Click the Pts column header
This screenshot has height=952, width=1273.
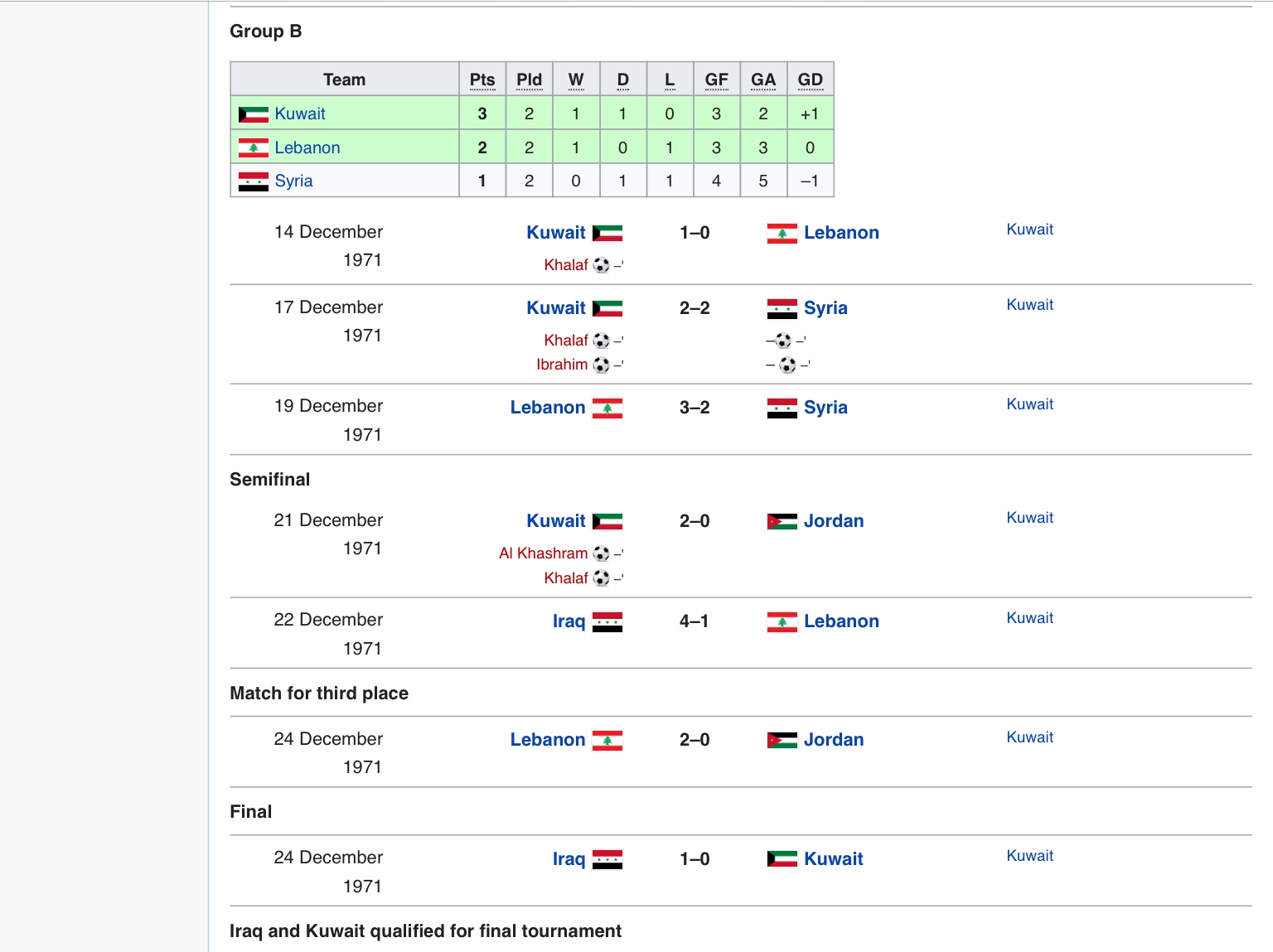(482, 80)
